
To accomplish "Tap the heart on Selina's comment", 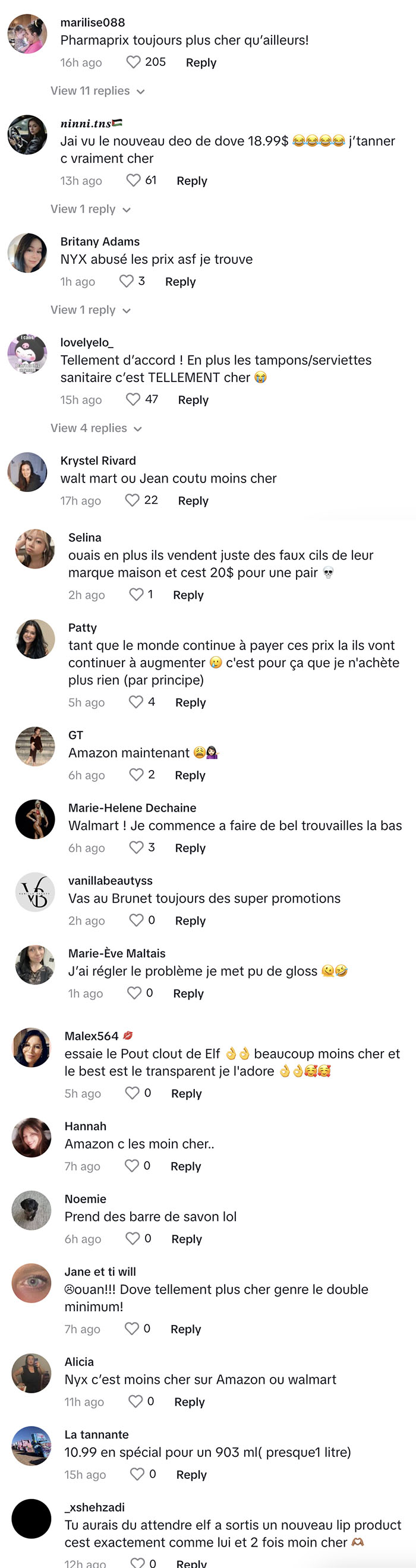I will click(x=137, y=595).
